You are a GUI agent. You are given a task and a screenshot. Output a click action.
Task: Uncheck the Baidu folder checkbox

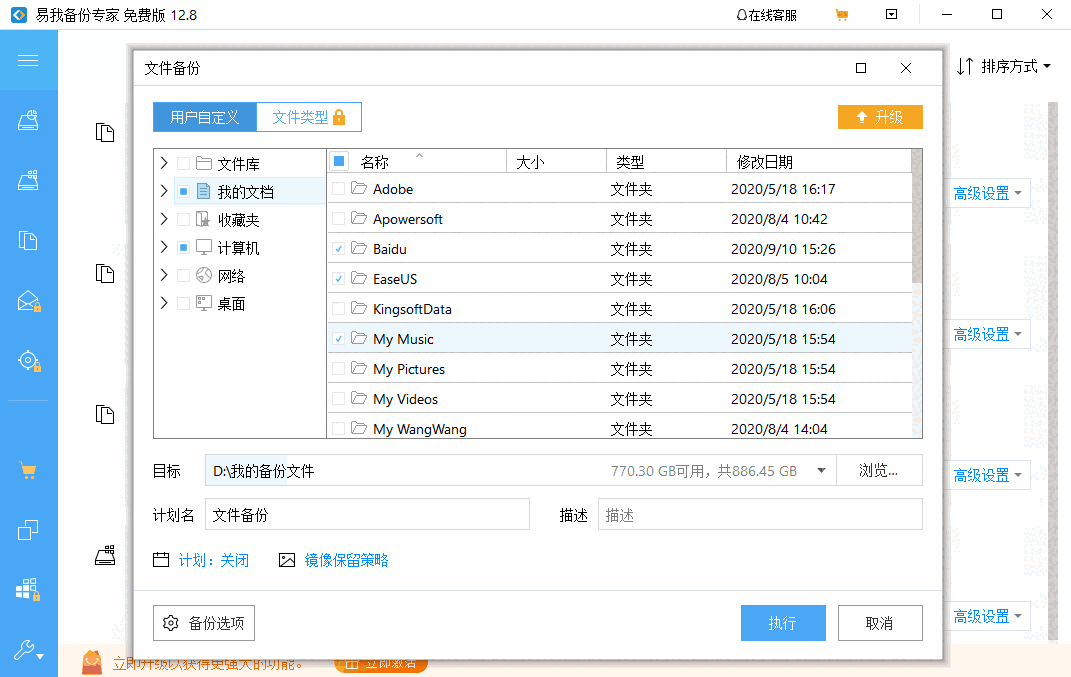[x=339, y=249]
